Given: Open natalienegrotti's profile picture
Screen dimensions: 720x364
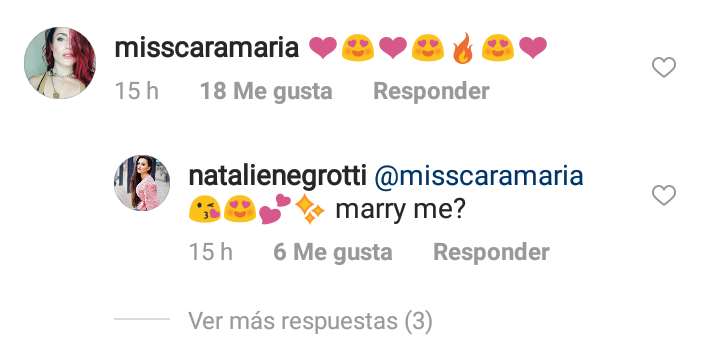Looking at the screenshot, I should pyautogui.click(x=142, y=183).
